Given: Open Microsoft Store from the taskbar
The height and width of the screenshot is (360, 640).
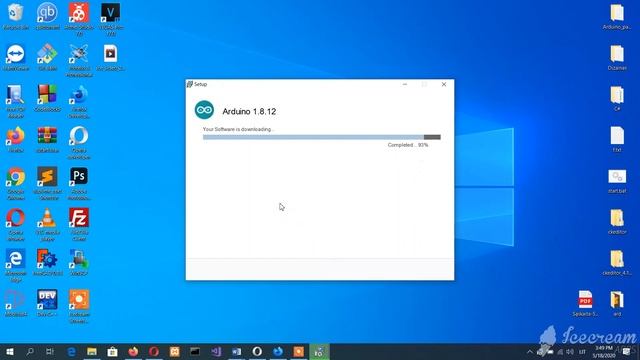Looking at the screenshot, I should 112,351.
